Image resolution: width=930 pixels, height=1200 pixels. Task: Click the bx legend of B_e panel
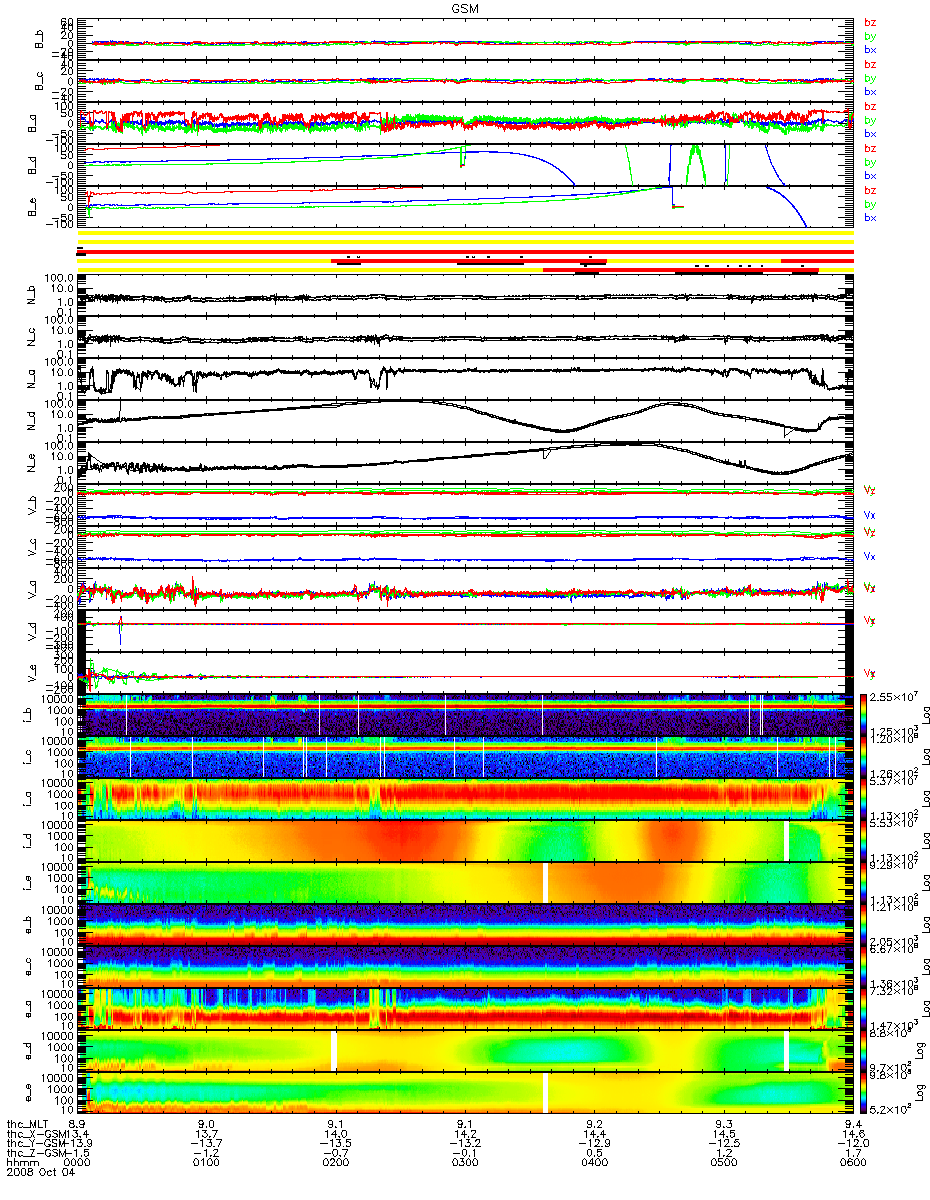coord(870,218)
